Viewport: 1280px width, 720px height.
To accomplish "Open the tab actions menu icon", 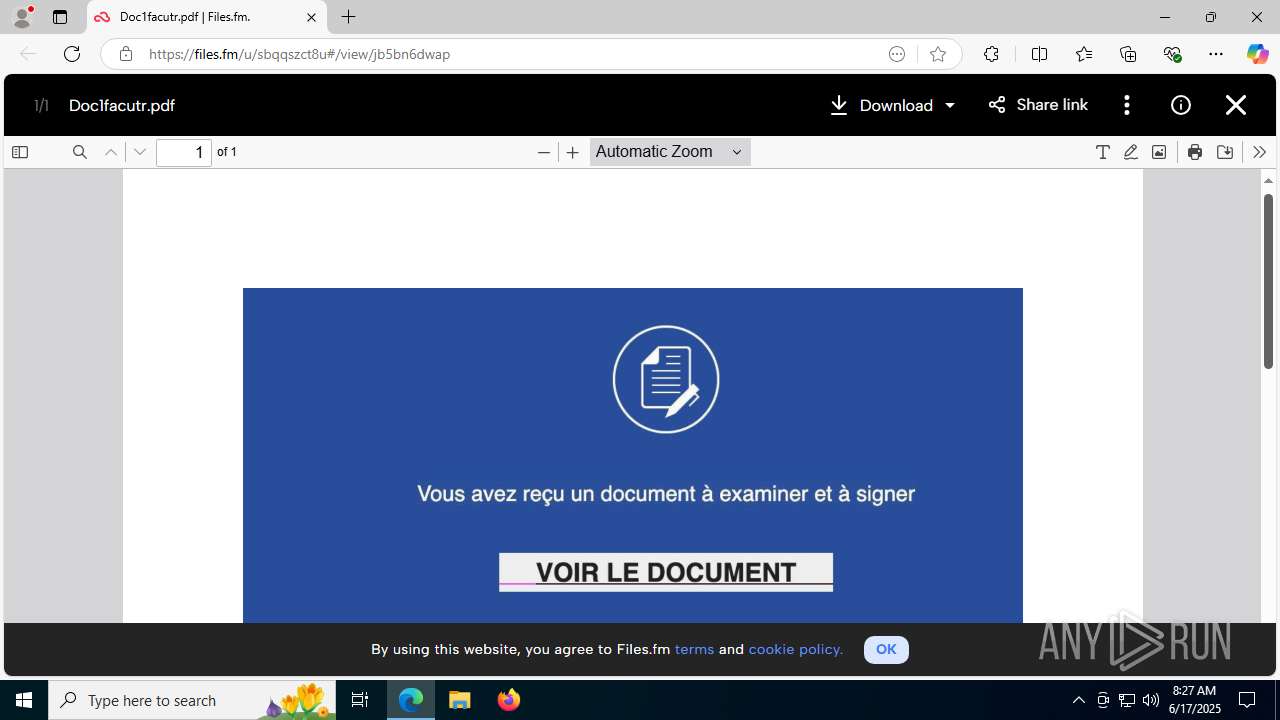I will [x=60, y=17].
